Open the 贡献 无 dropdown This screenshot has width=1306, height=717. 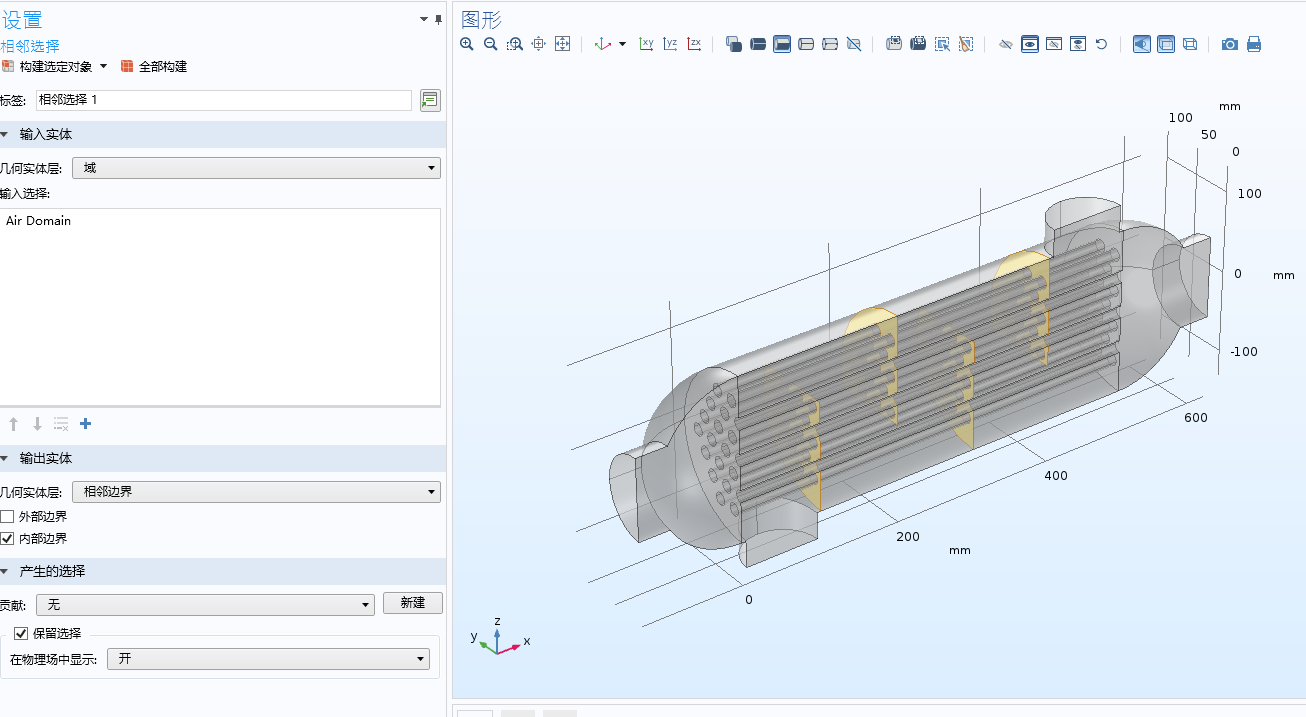205,604
